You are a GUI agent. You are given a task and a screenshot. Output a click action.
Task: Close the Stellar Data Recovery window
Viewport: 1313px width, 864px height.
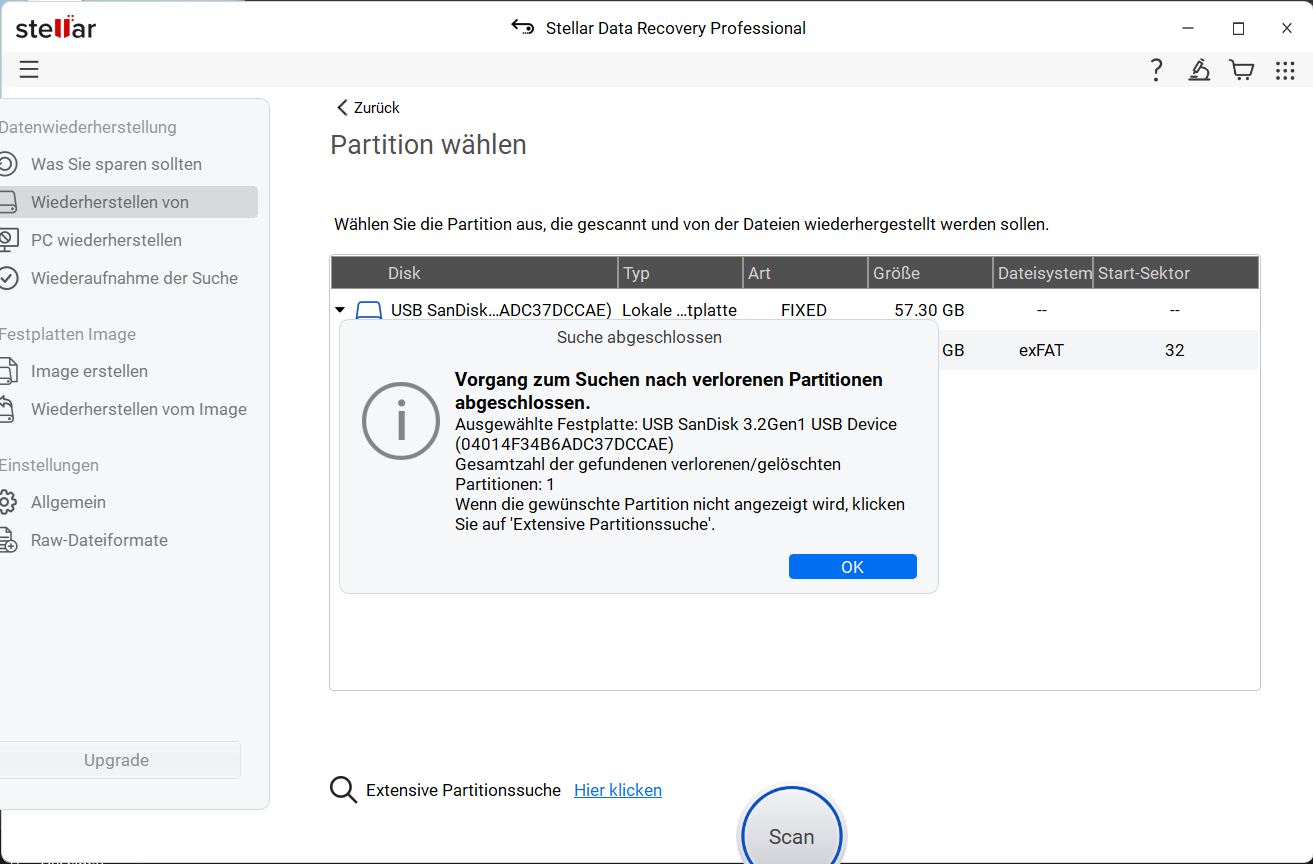[1287, 28]
